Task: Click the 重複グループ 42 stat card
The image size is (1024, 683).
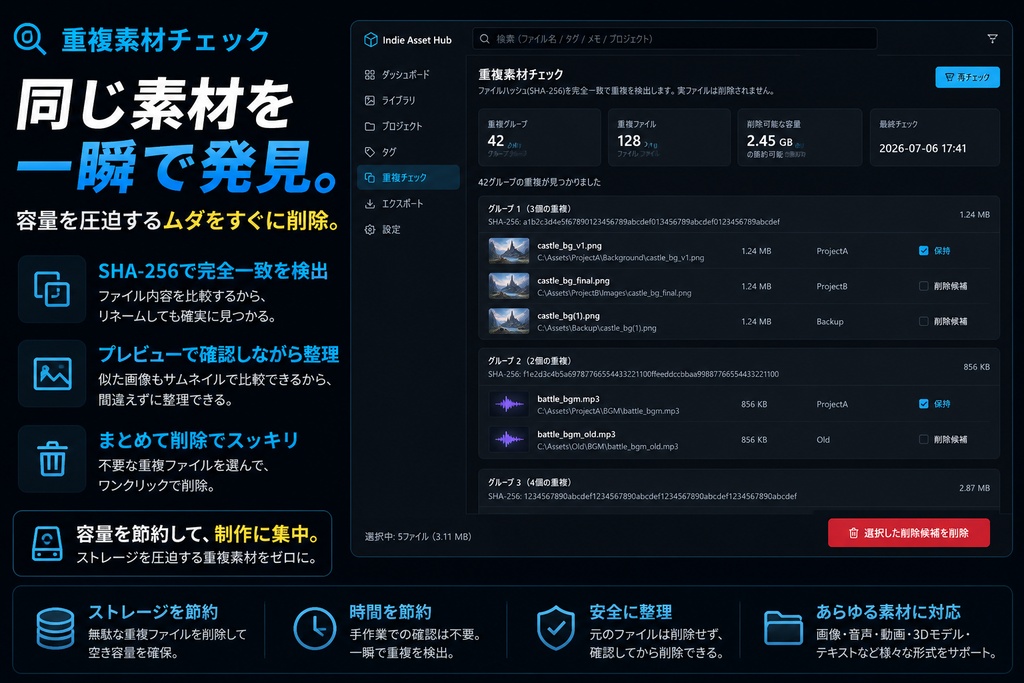Action: tap(539, 138)
